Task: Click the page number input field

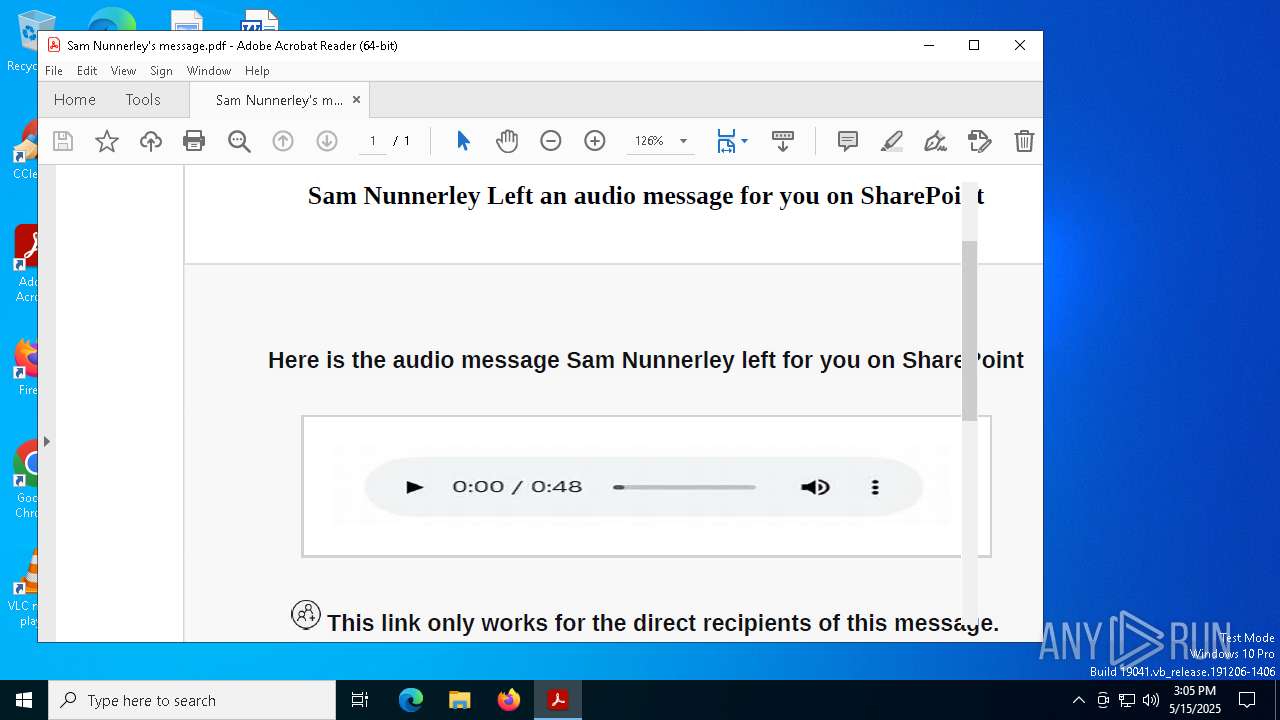Action: [x=373, y=141]
